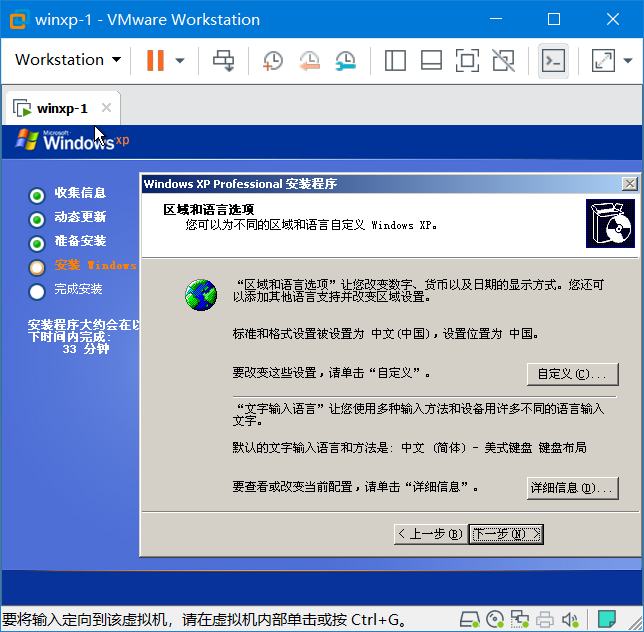Click the sound card status icon
The width and height of the screenshot is (644, 632).
pos(570,619)
